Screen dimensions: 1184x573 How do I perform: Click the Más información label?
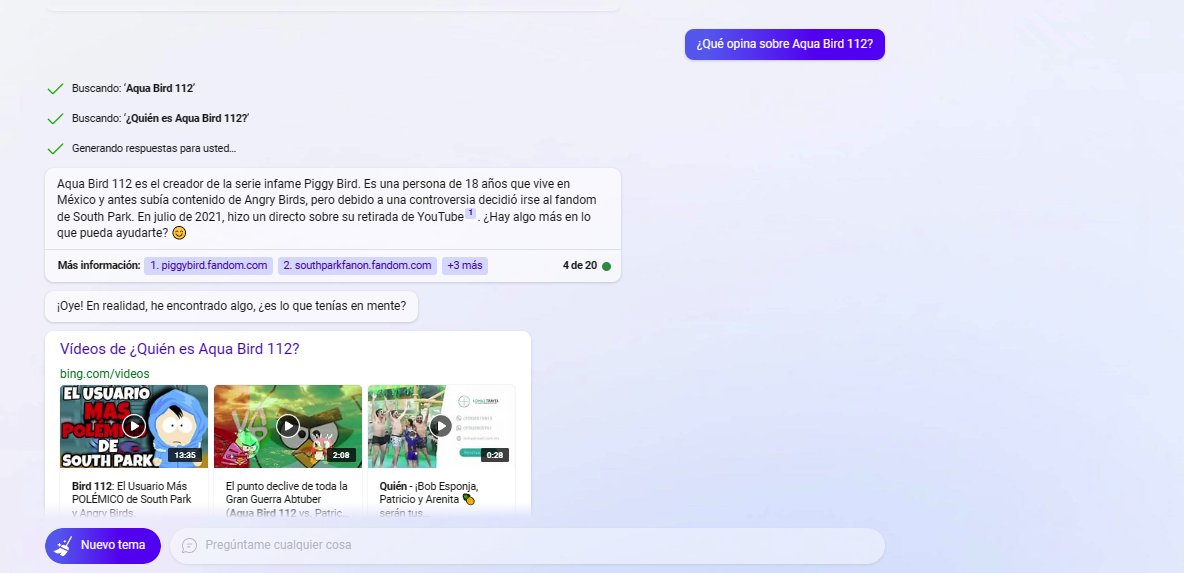99,266
